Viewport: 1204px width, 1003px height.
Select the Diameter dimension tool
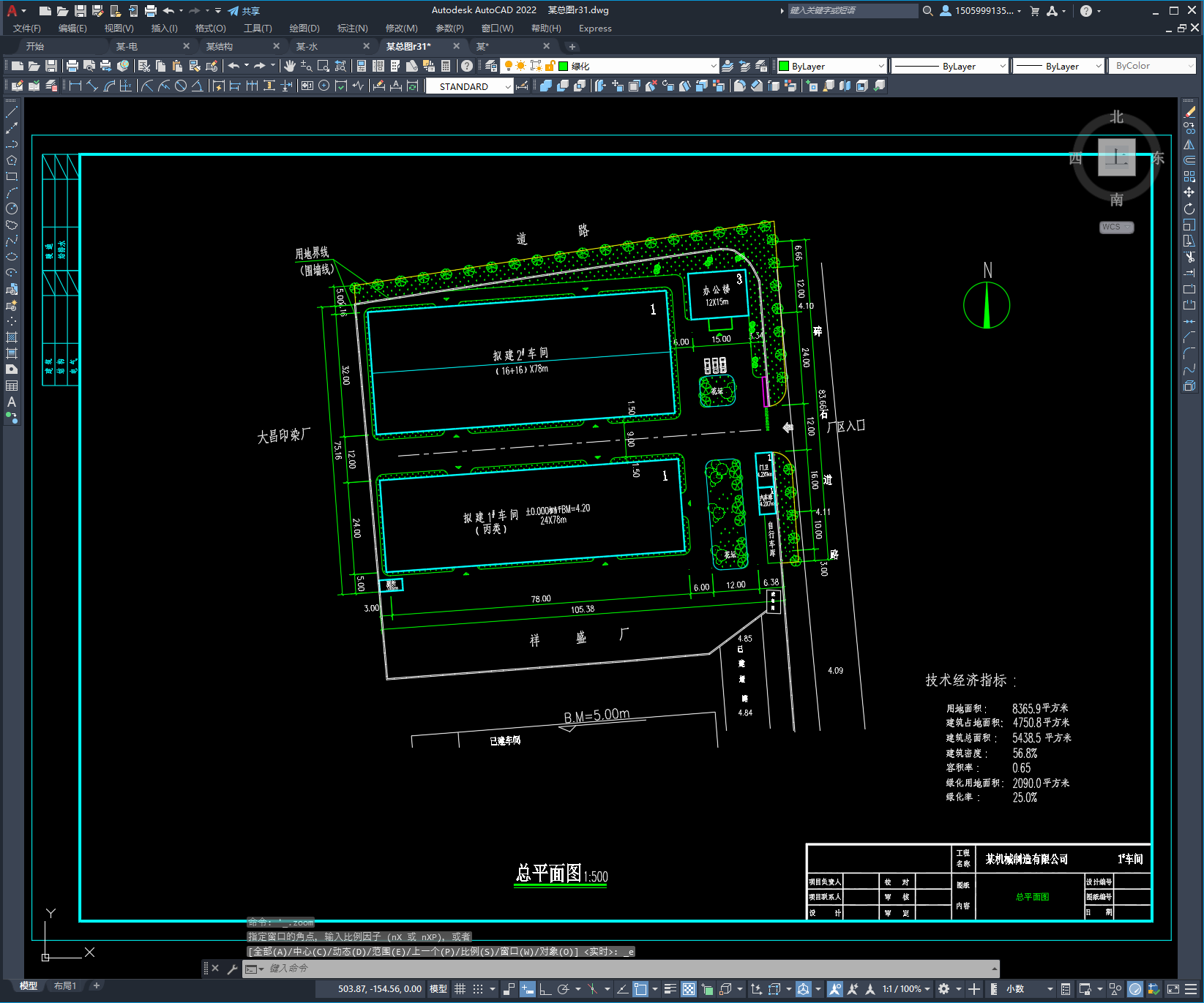click(181, 86)
